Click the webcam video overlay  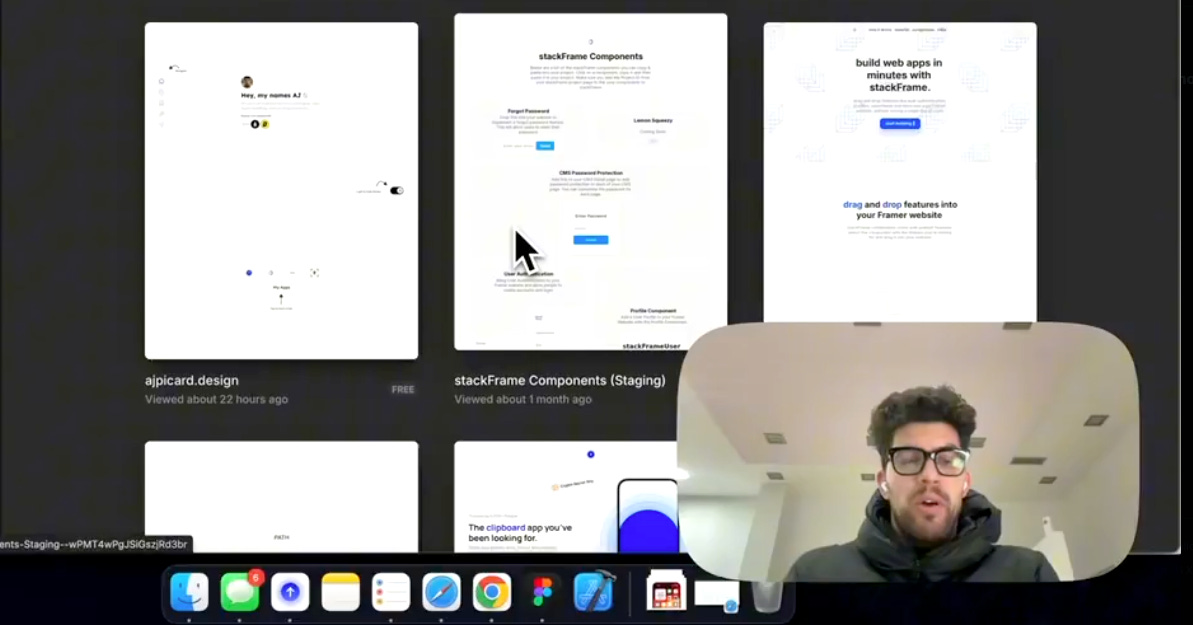click(908, 452)
